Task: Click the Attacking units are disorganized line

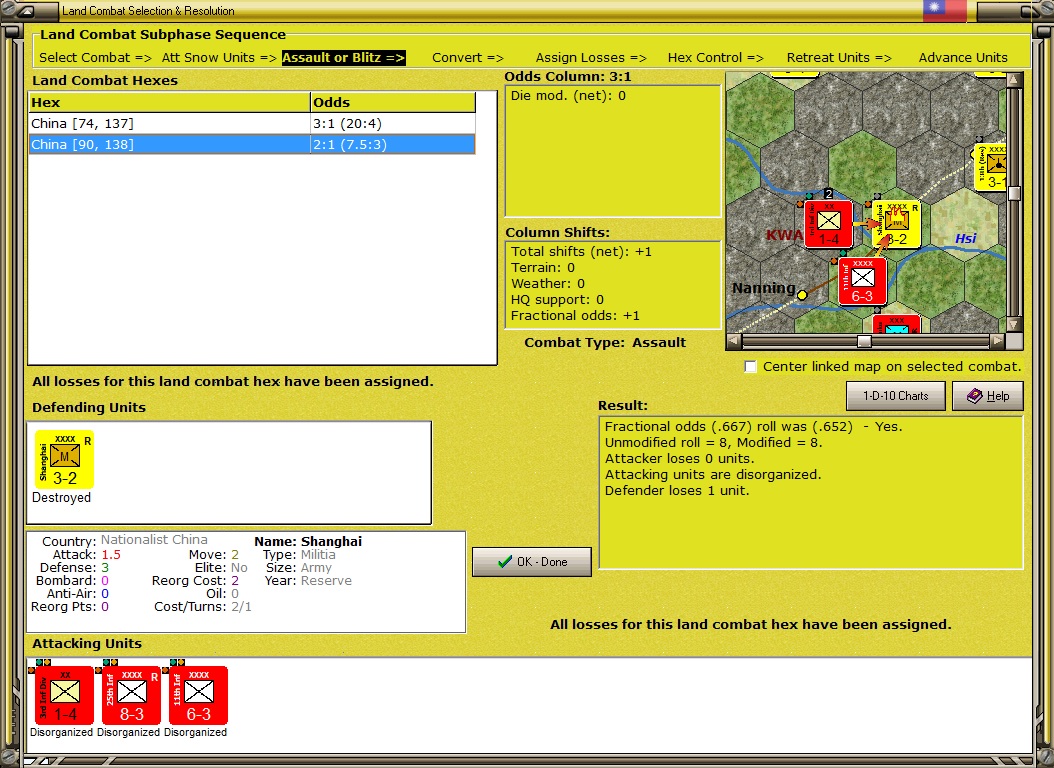Action: [x=713, y=474]
